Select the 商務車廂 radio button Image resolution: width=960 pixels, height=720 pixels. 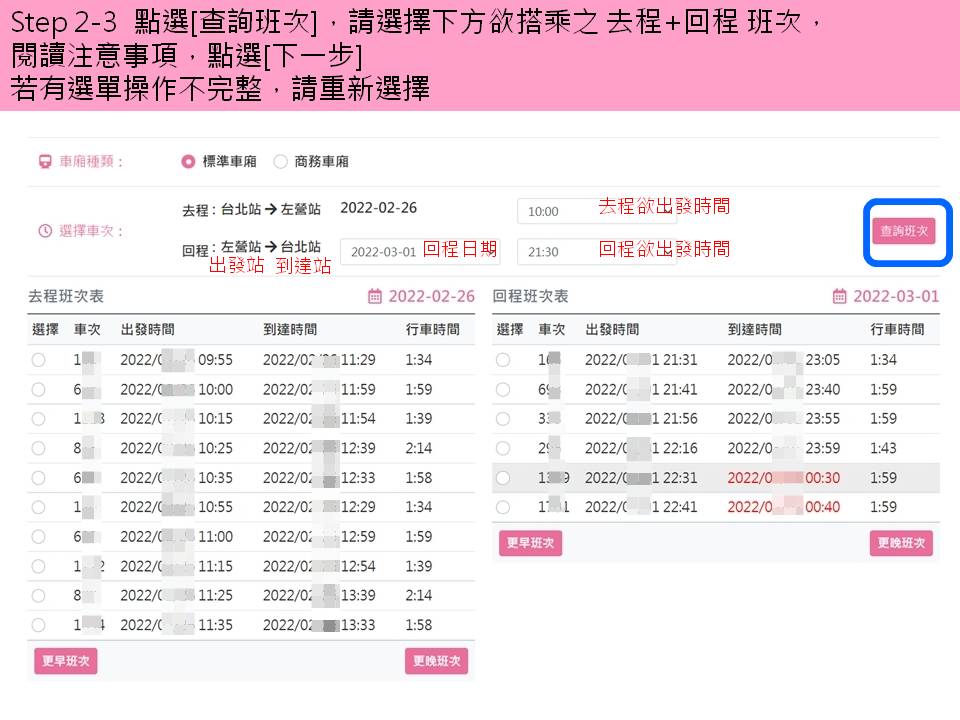(280, 161)
